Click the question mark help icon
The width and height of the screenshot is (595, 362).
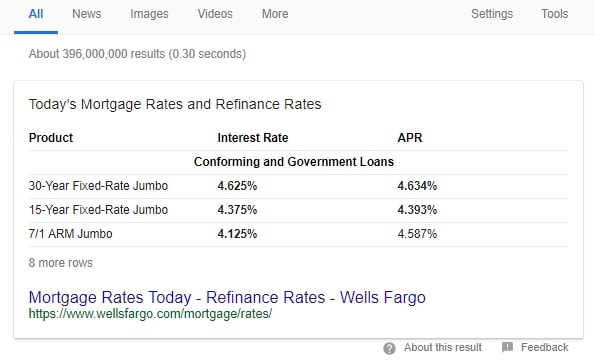tap(389, 348)
